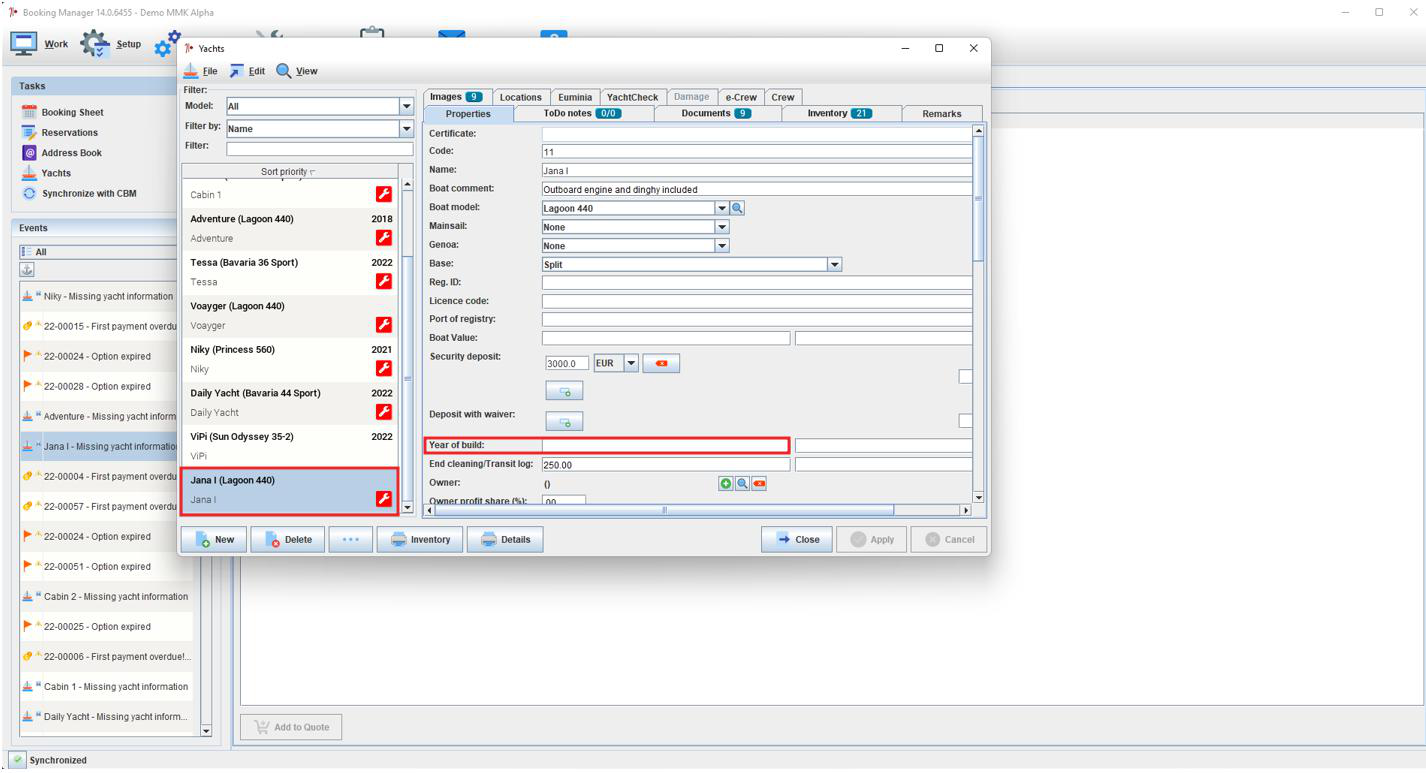Select the 22-00028 Option expired event
Viewport: 1426px width, 773px height.
(106, 387)
